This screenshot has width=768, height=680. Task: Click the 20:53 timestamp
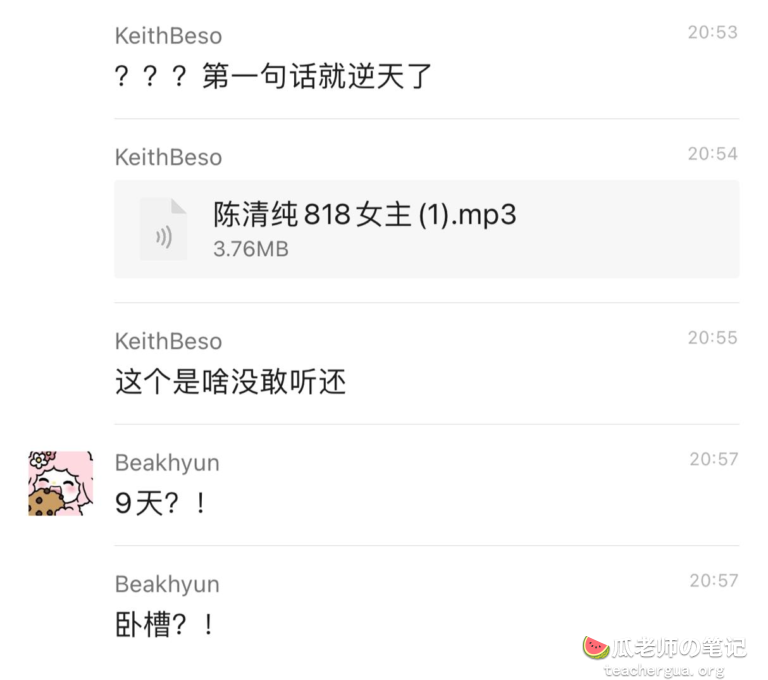pyautogui.click(x=713, y=32)
